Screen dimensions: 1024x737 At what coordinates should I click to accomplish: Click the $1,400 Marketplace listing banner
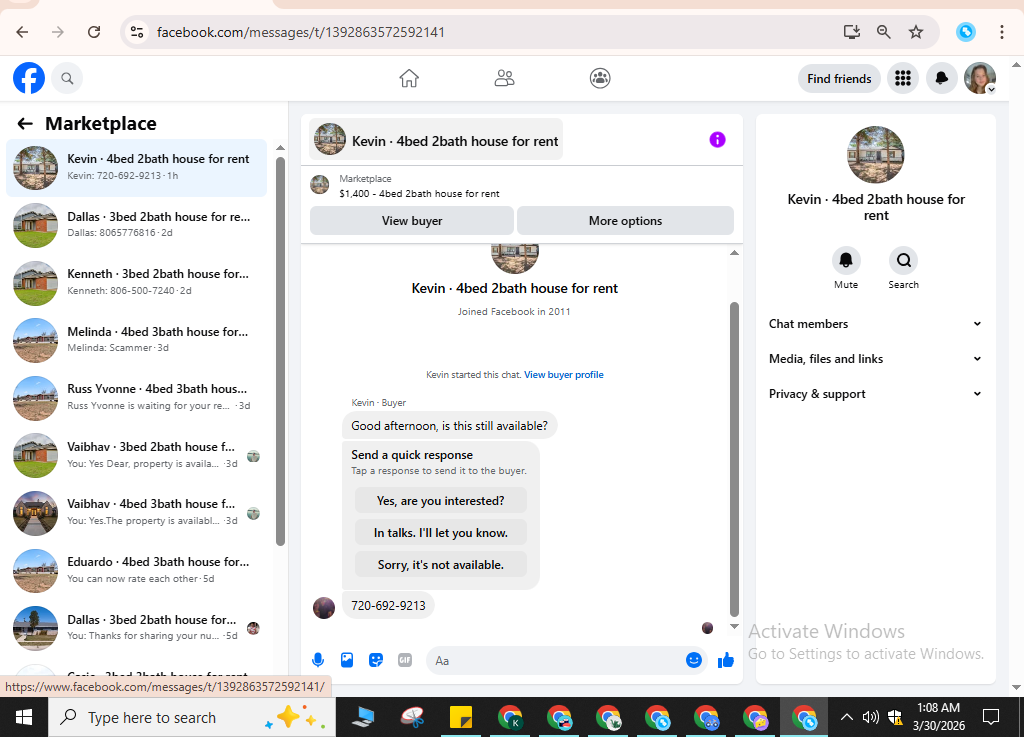pyautogui.click(x=522, y=186)
